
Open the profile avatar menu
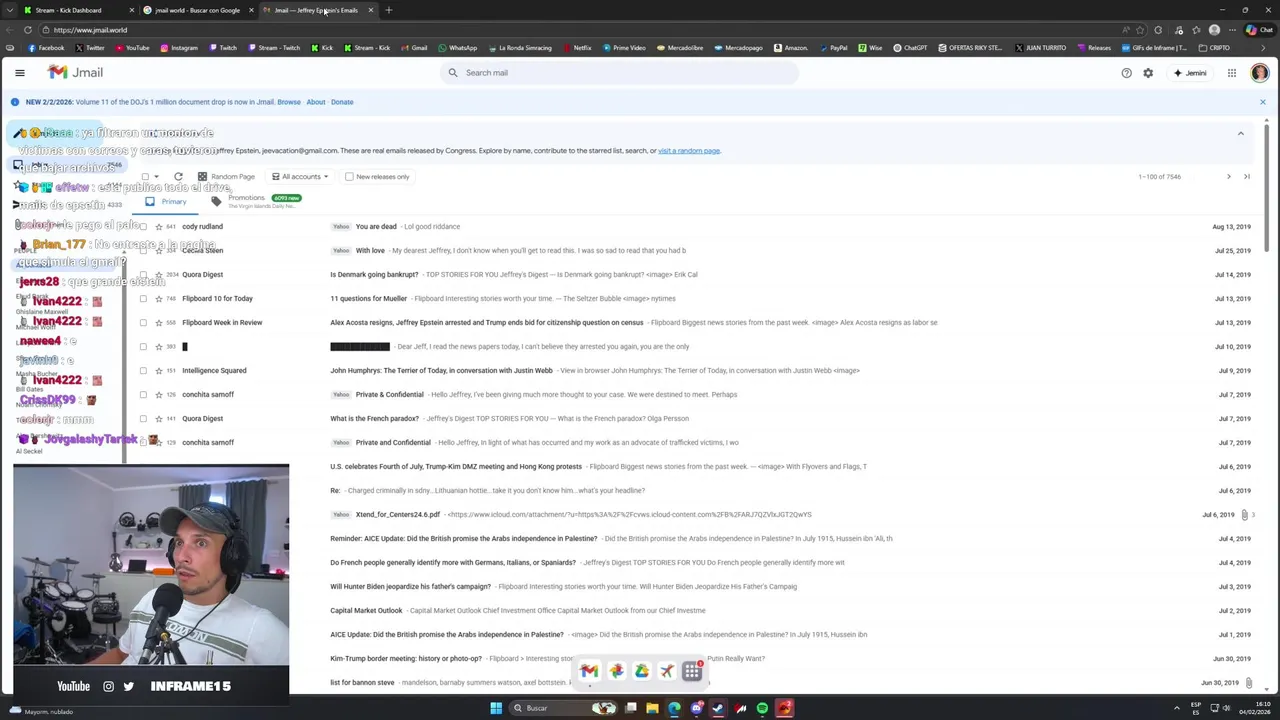1259,73
